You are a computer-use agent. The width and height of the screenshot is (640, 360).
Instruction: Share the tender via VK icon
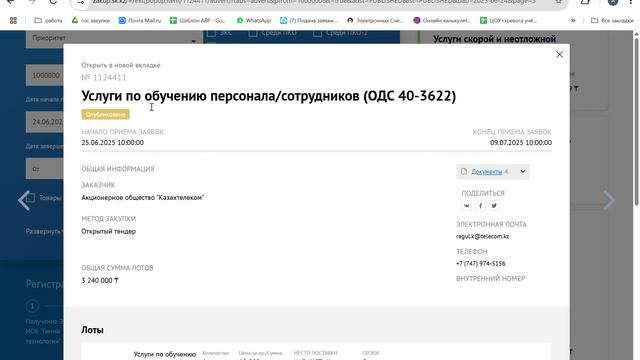tap(467, 206)
